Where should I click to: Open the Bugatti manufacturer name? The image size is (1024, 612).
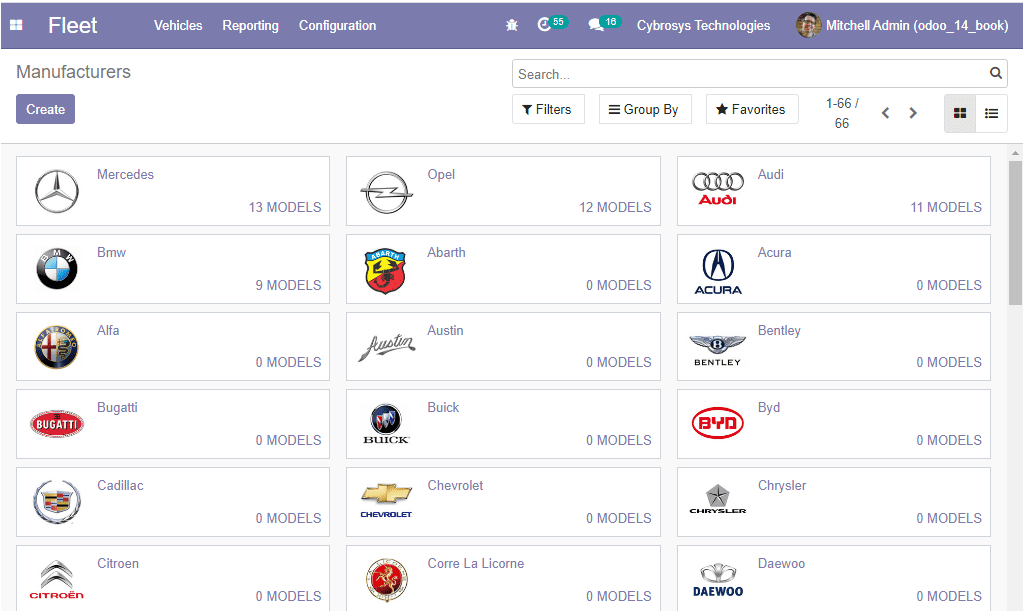tap(117, 408)
